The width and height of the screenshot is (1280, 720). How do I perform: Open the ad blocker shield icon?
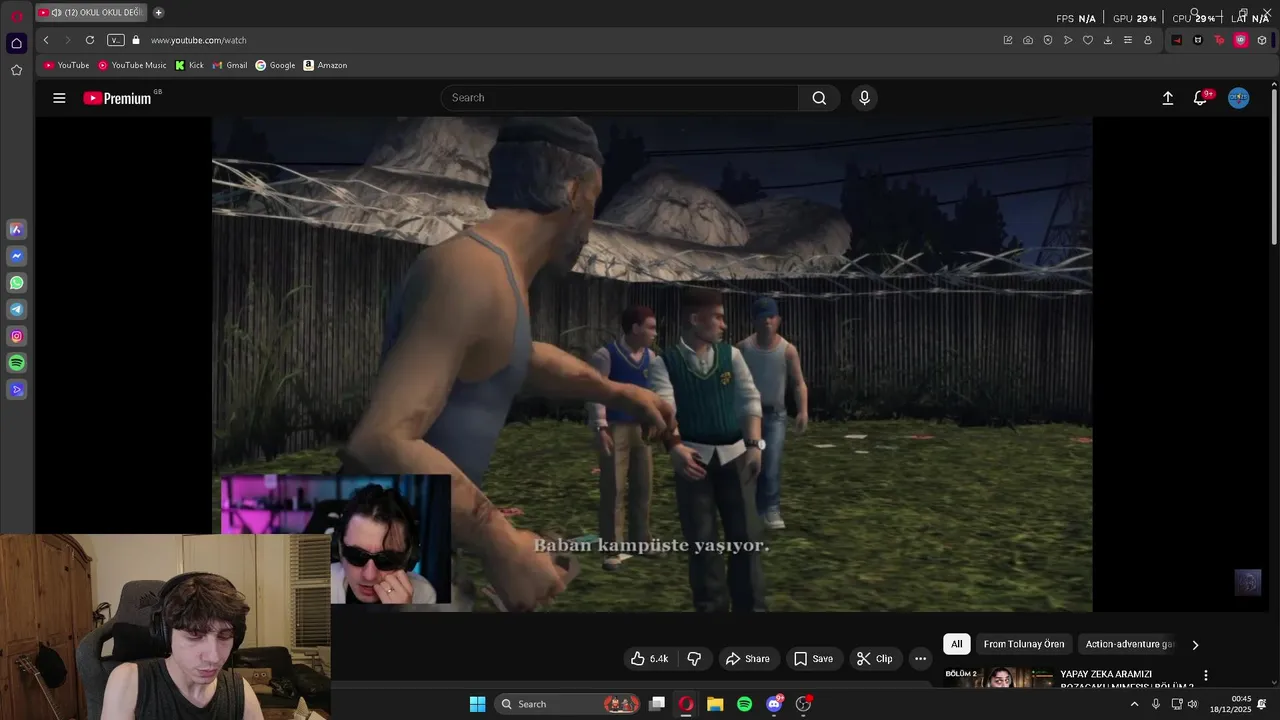1048,40
